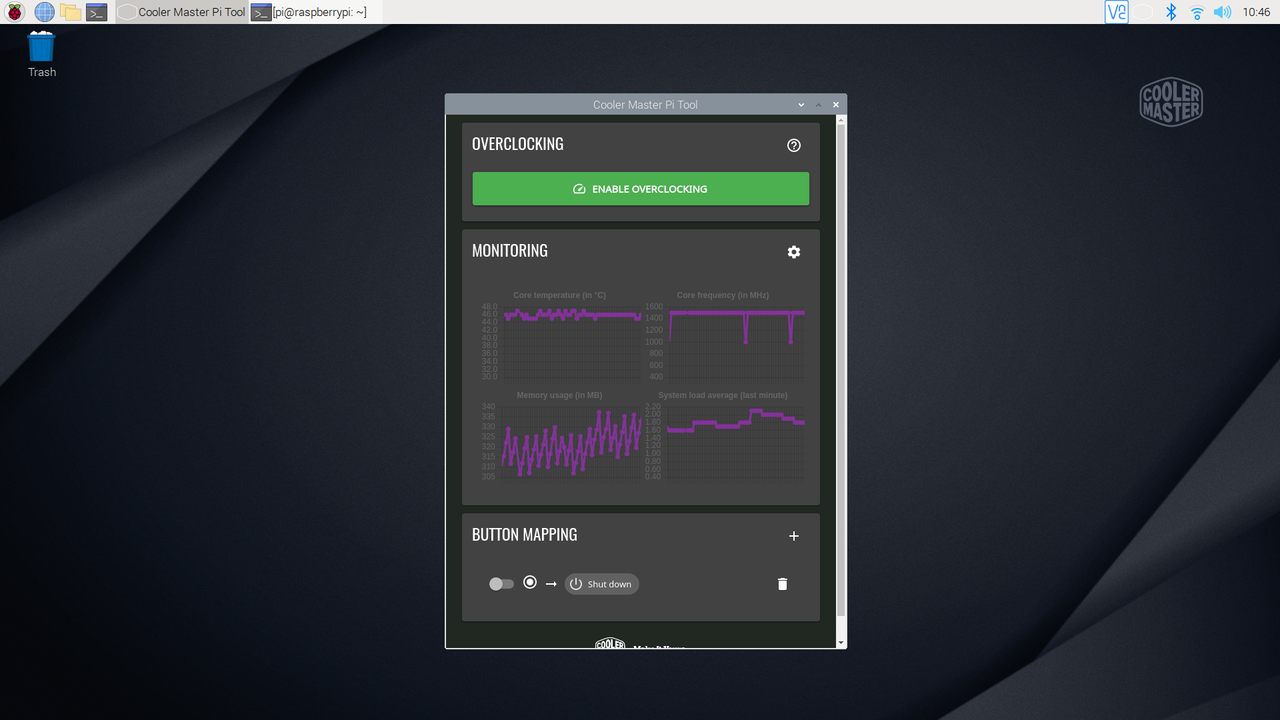Add a new button mapping

point(794,536)
